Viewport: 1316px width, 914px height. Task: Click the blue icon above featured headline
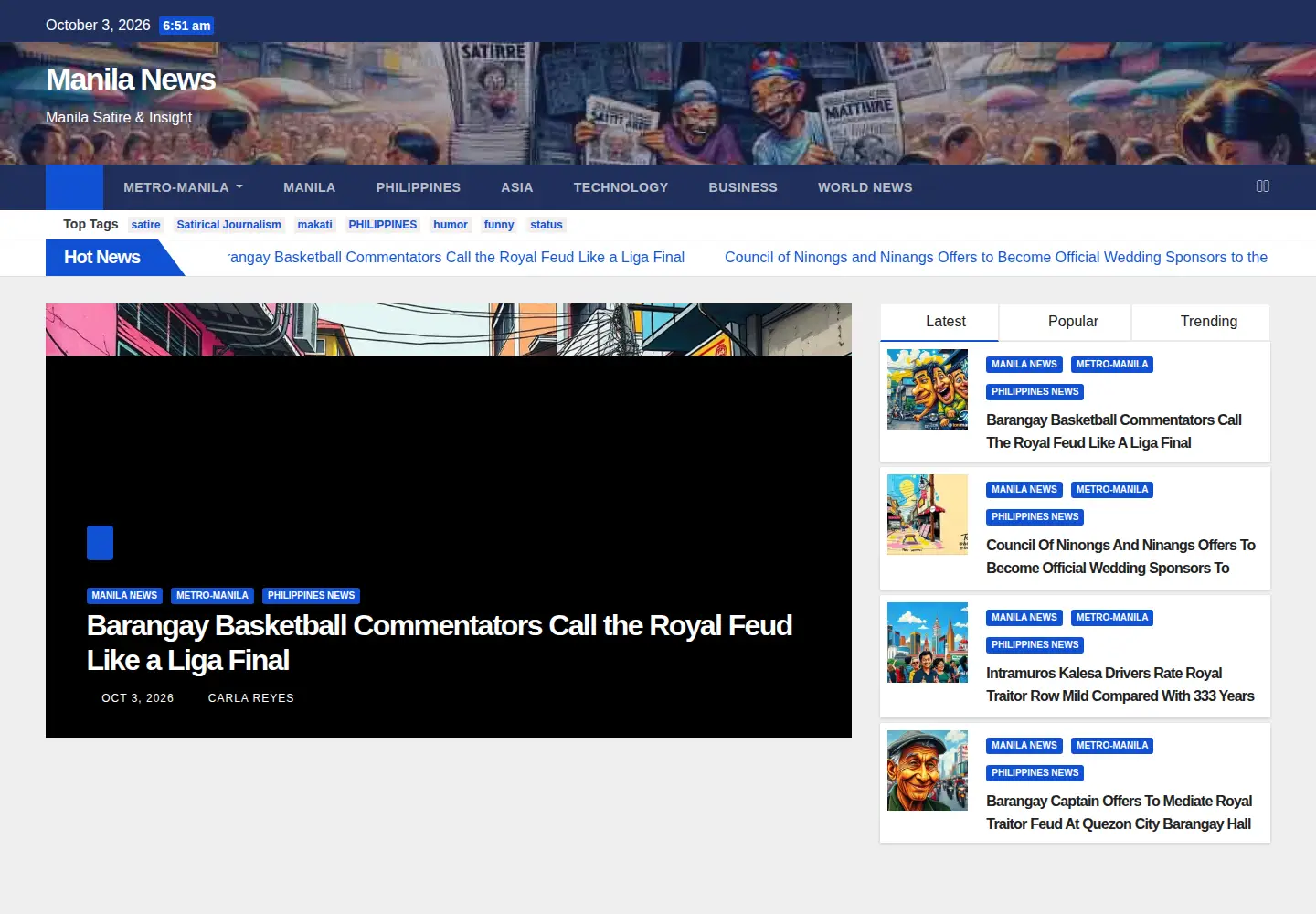coord(100,543)
